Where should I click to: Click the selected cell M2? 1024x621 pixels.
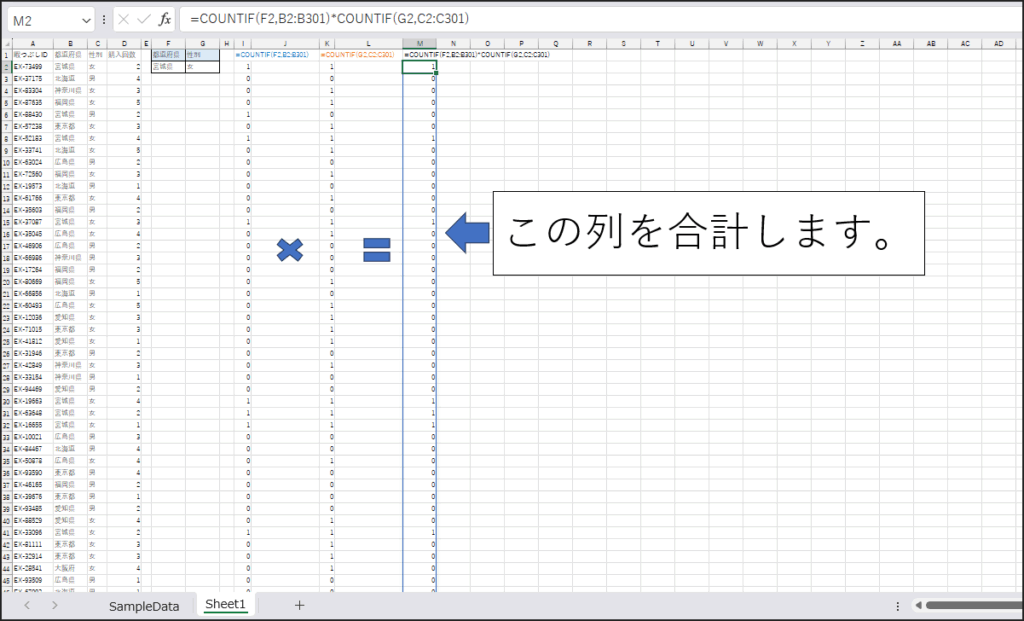point(419,67)
